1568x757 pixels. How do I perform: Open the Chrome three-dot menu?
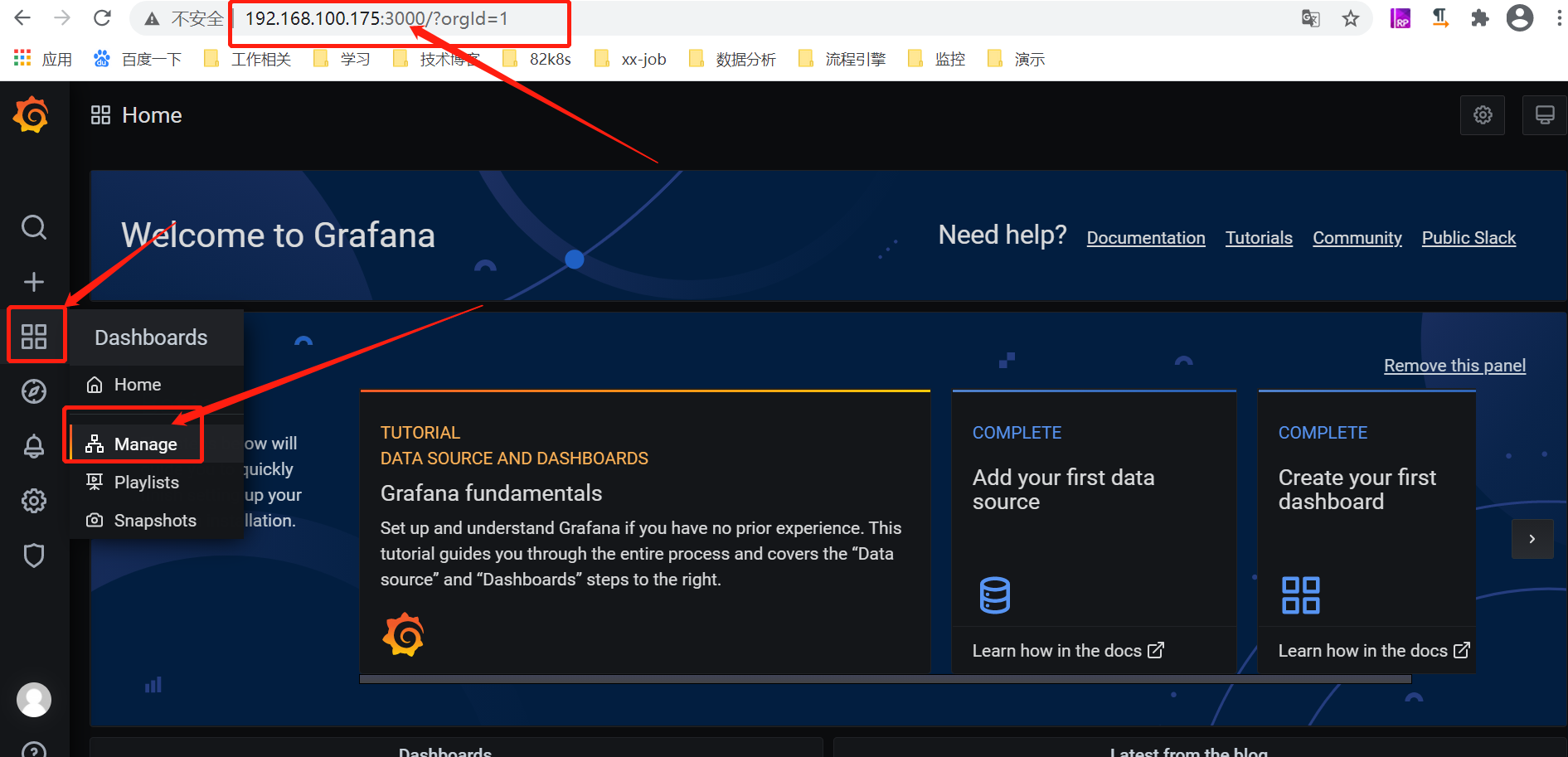pyautogui.click(x=1558, y=18)
